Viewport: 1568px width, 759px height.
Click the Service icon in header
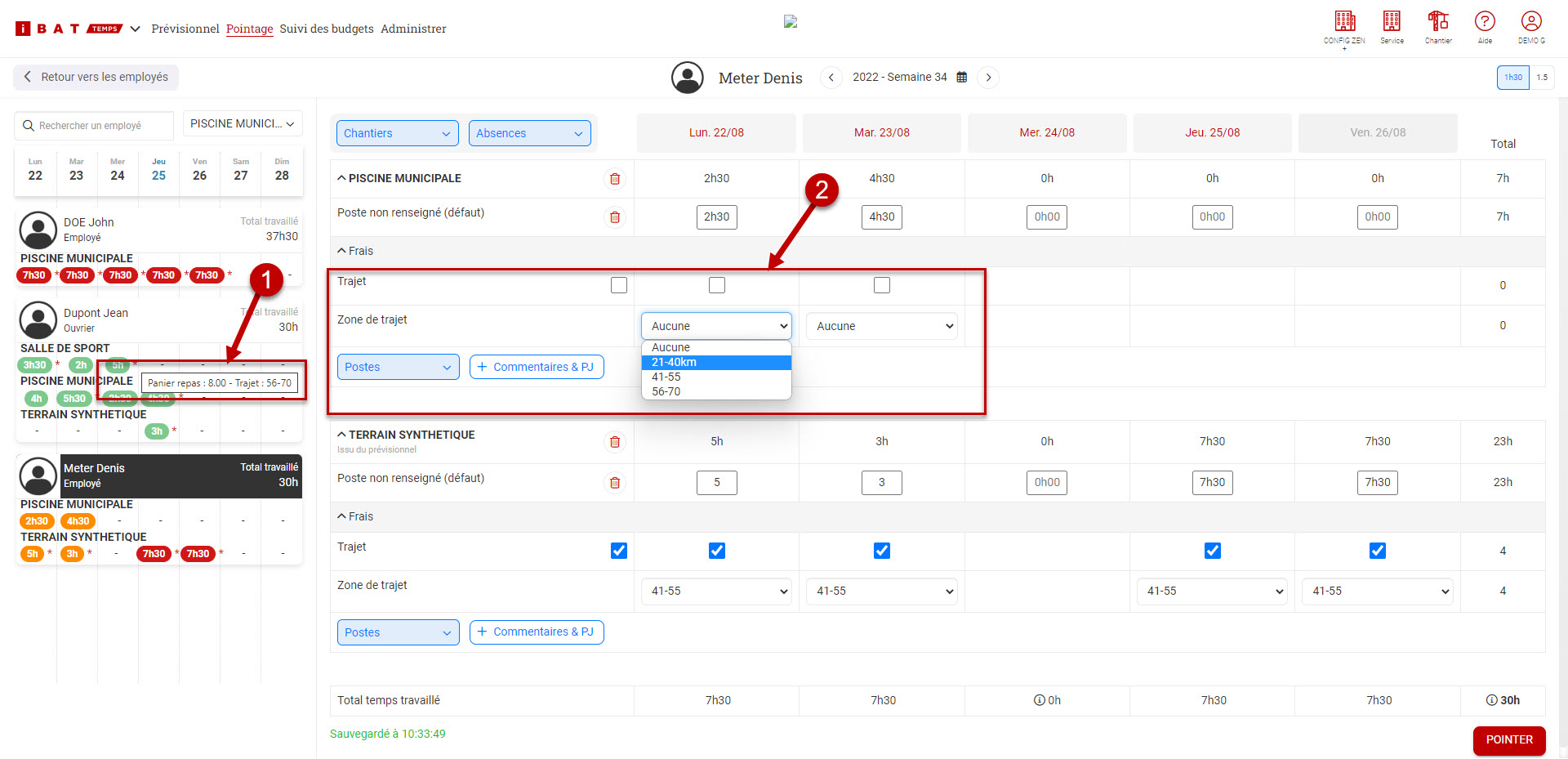pyautogui.click(x=1392, y=21)
